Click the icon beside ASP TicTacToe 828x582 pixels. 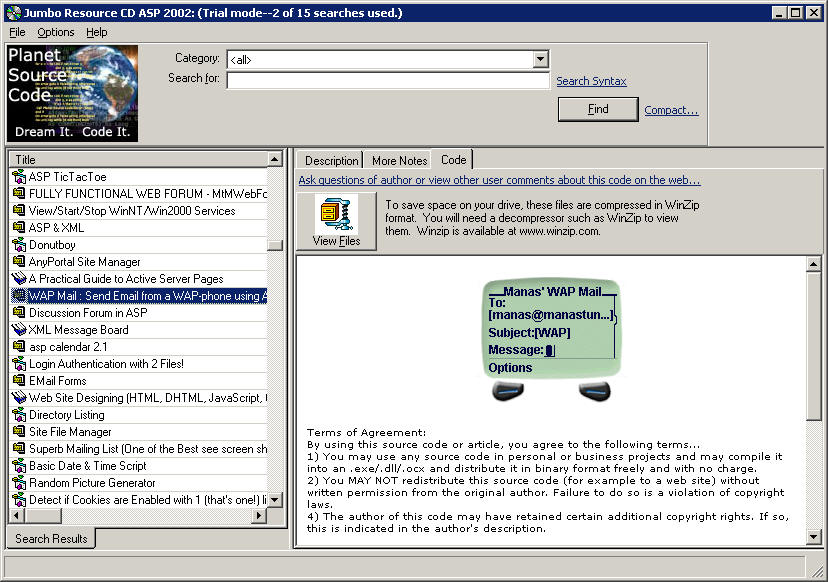click(19, 176)
